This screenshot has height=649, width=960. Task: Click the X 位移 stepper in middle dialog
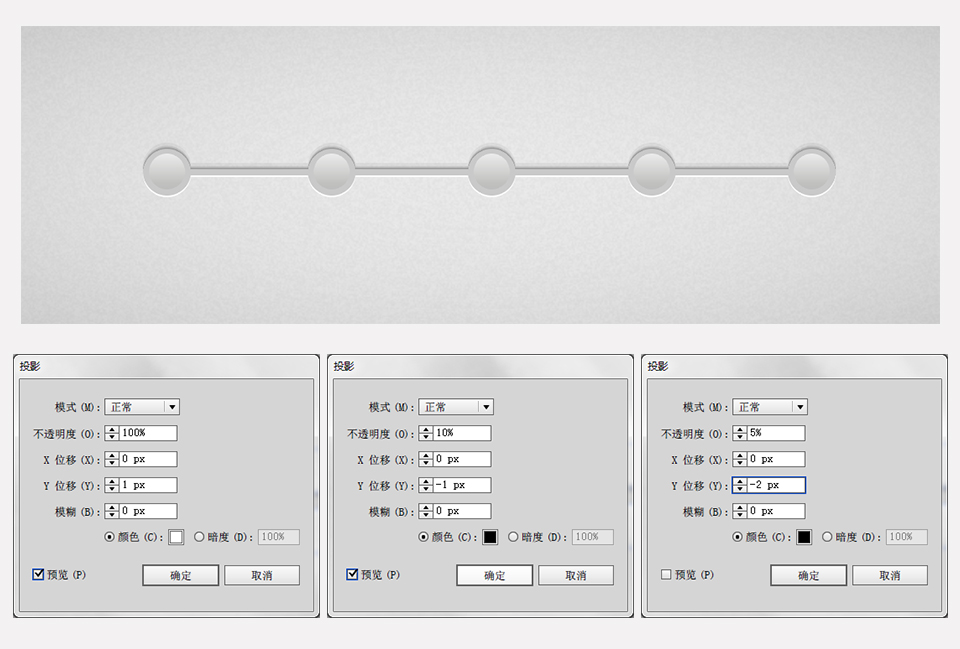point(426,459)
